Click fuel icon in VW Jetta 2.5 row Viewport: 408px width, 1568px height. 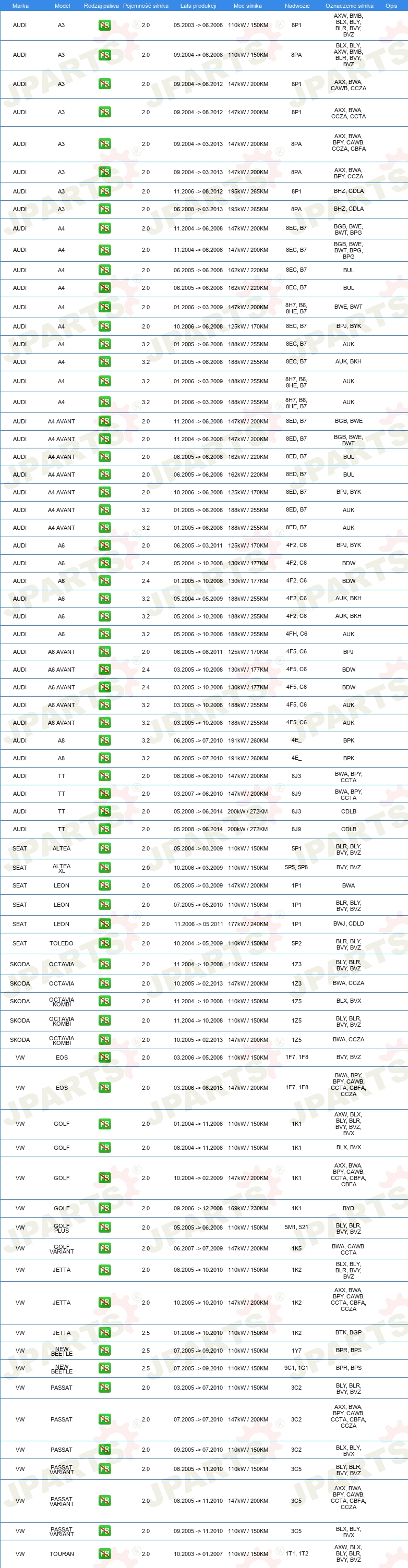tap(105, 1334)
